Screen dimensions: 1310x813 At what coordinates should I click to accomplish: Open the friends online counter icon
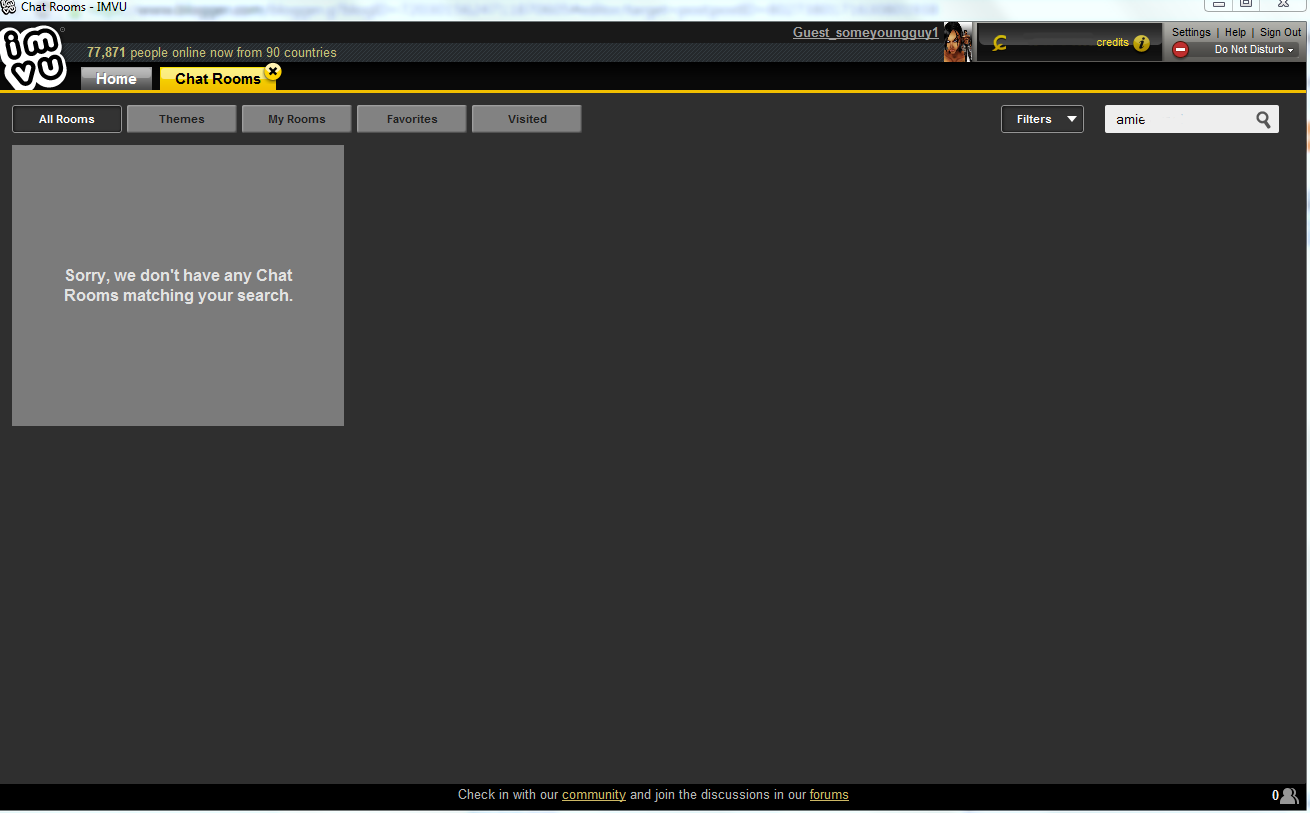point(1289,796)
